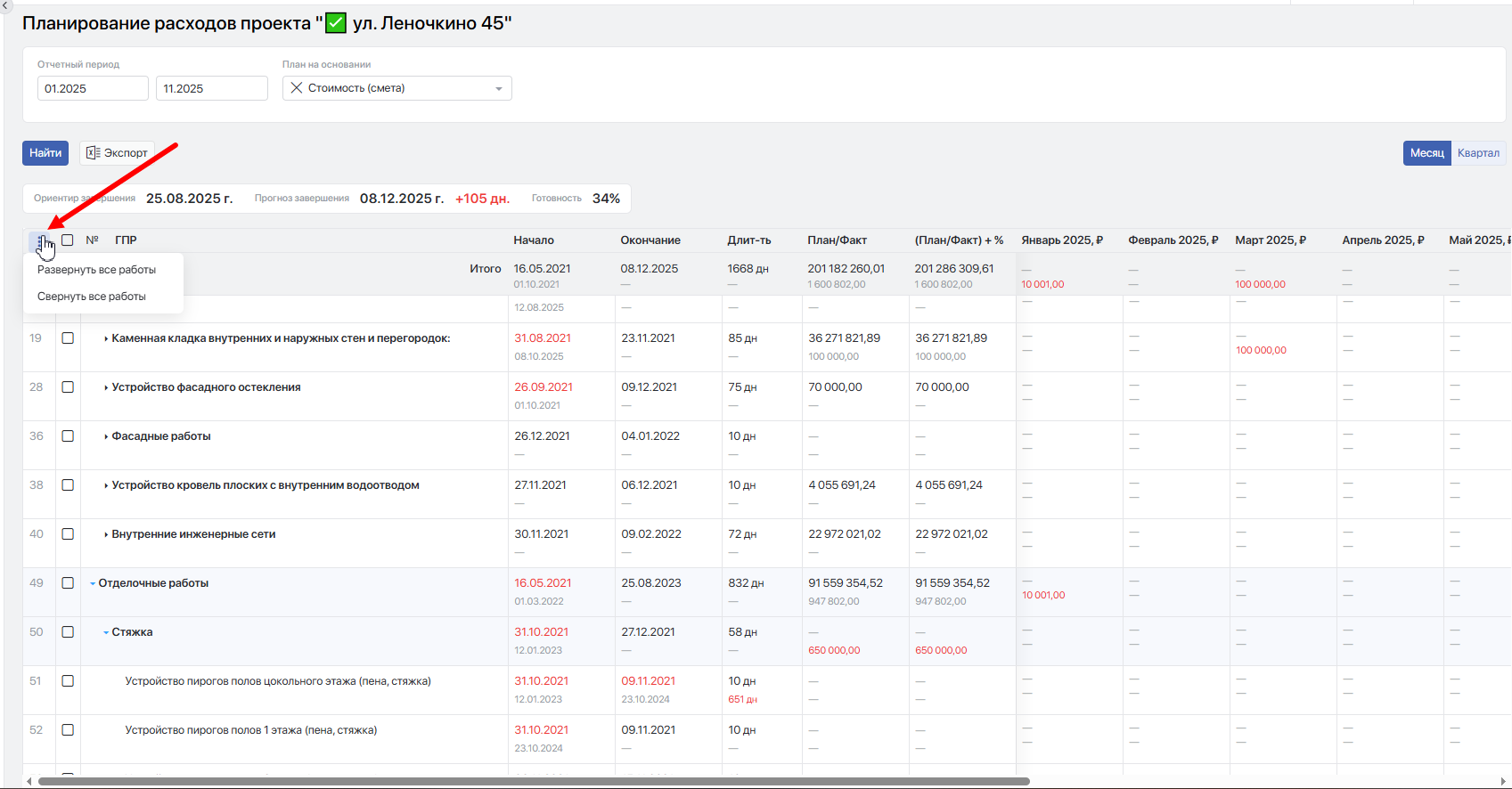Clear the 'Стоимость (смета)' selection with X
The image size is (1512, 789).
coord(297,88)
